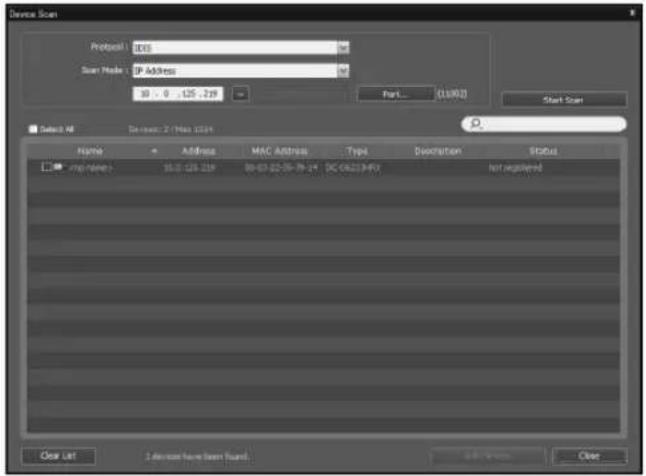Sort by the Status column header
Viewport: 646px width, 476px height.
coord(543,151)
